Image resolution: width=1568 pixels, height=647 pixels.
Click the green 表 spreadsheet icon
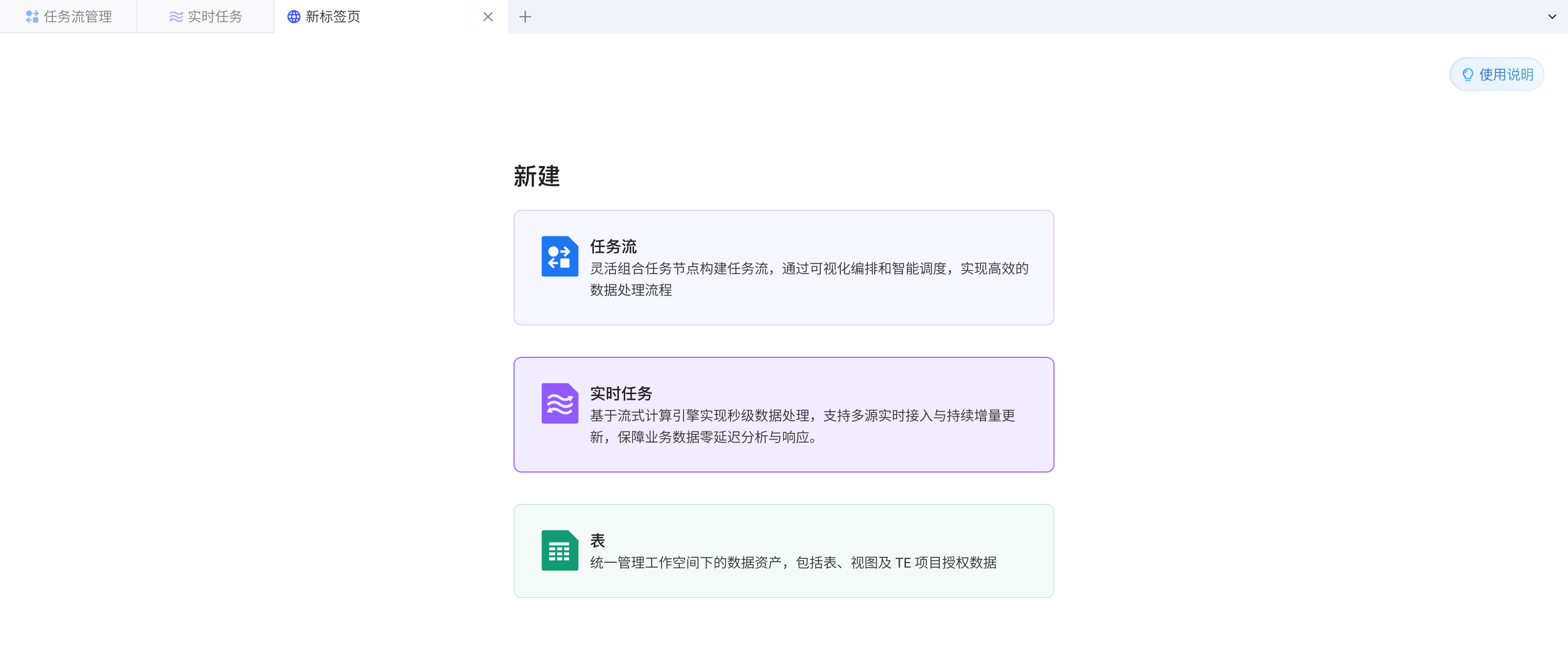(560, 550)
